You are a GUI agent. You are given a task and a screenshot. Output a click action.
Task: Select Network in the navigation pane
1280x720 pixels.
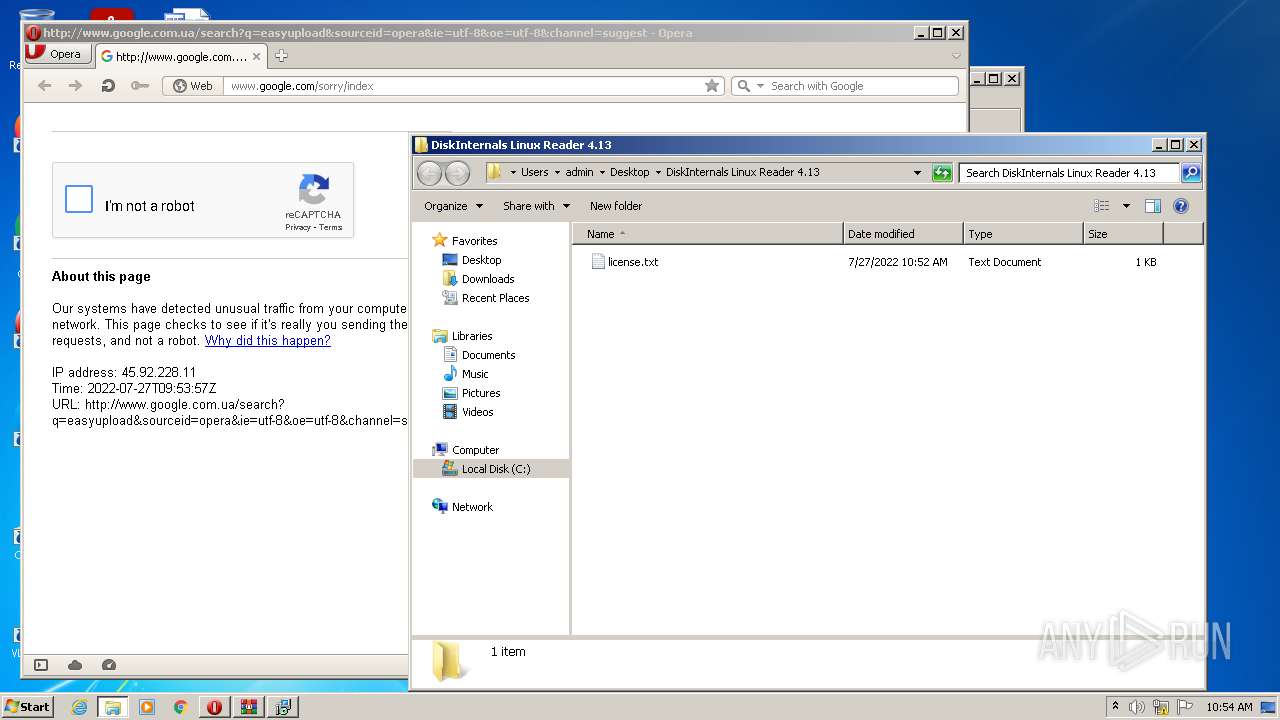click(x=462, y=507)
